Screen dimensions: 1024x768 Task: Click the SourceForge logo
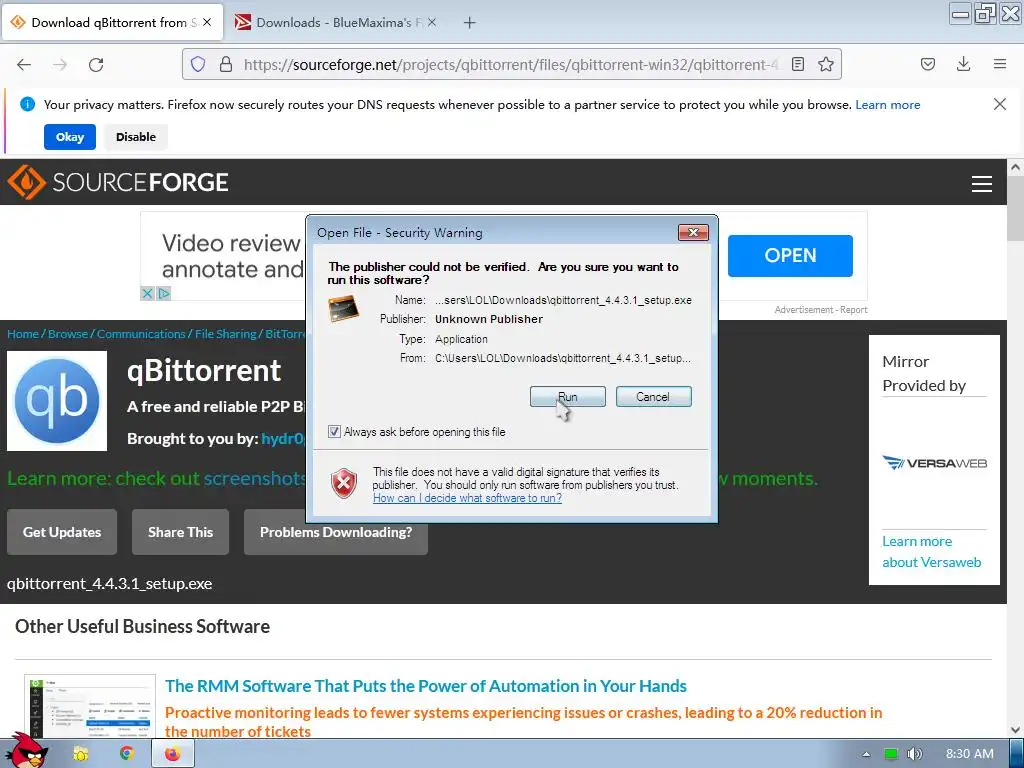pos(118,182)
